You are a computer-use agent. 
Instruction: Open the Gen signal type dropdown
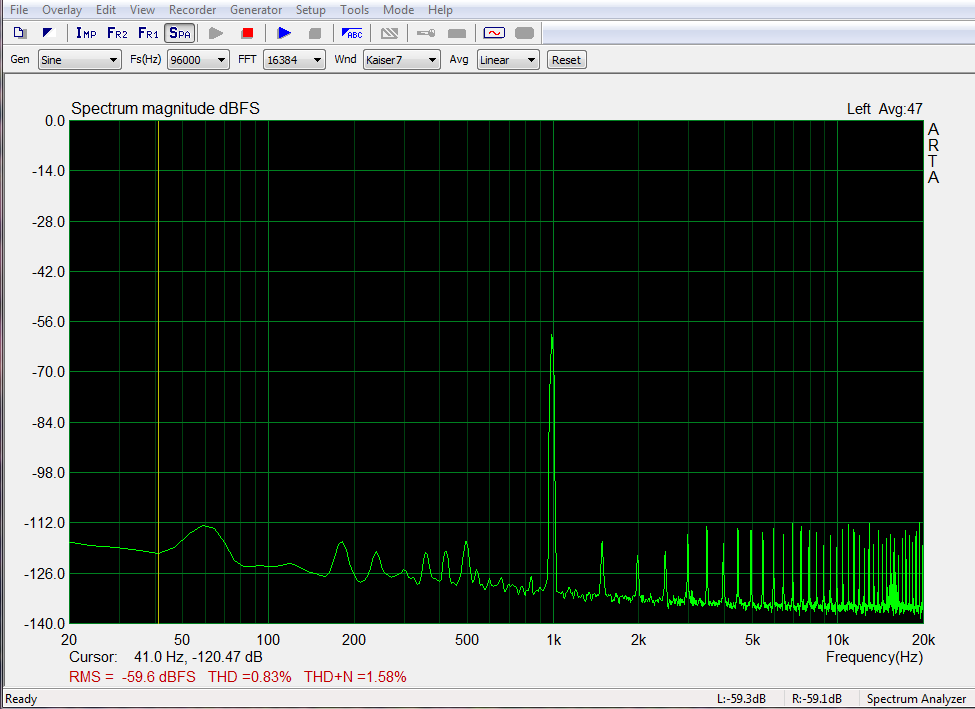click(80, 60)
